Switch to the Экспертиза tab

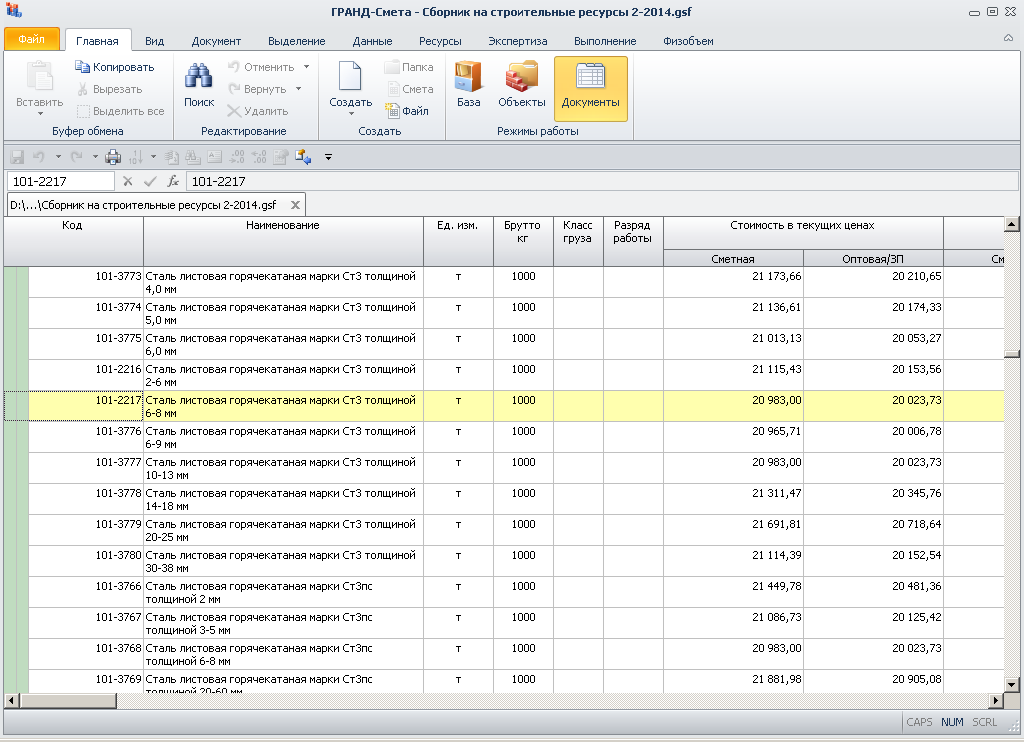(517, 41)
